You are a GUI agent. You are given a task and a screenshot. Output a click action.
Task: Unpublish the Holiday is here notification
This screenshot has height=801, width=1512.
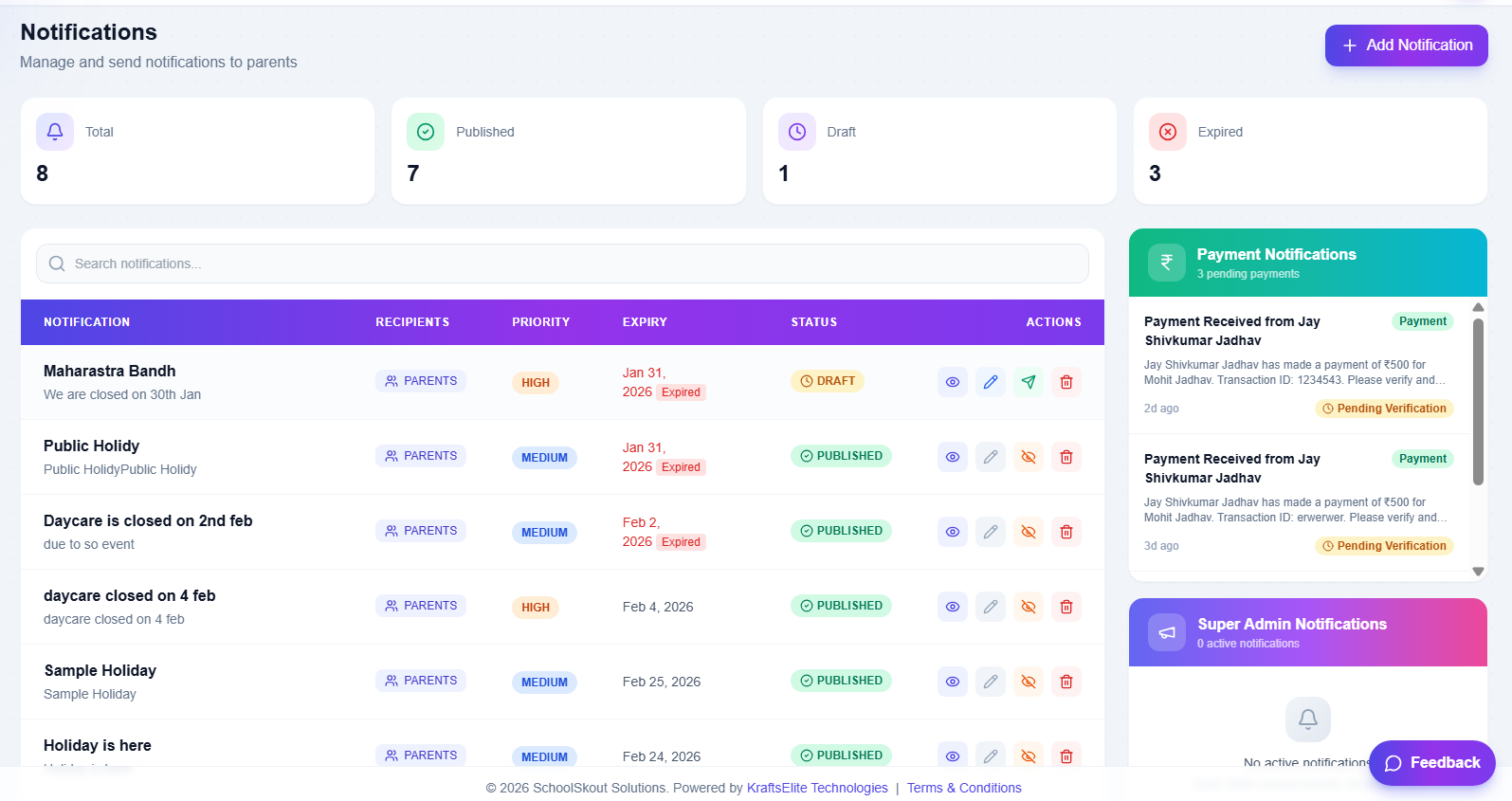click(1029, 755)
